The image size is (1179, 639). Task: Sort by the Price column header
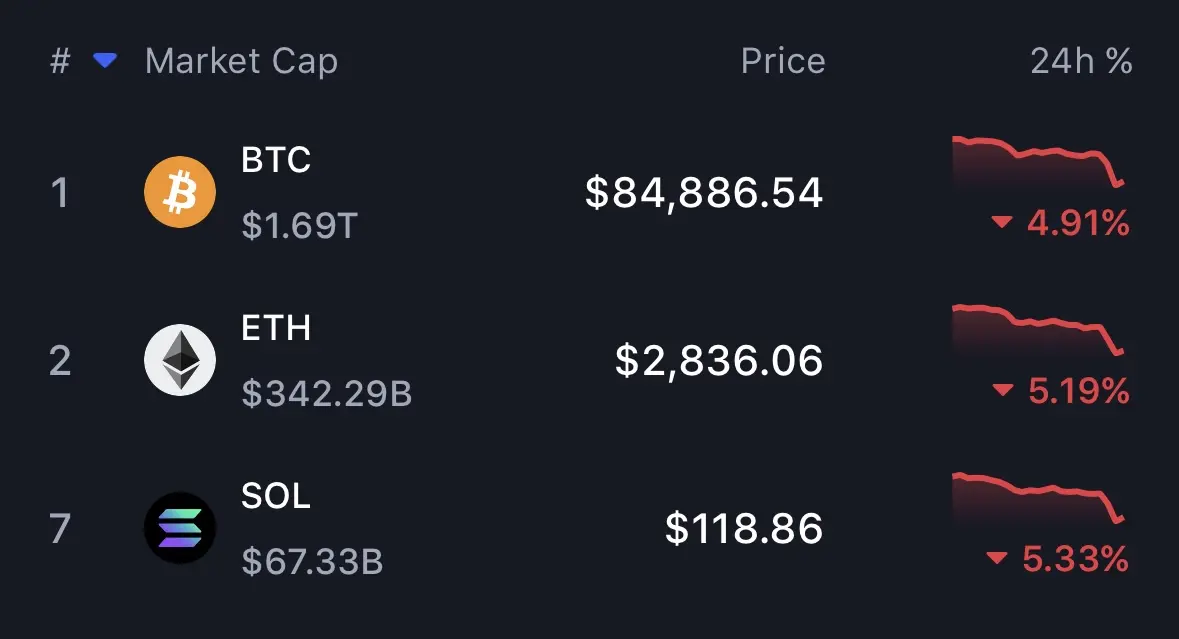click(783, 62)
